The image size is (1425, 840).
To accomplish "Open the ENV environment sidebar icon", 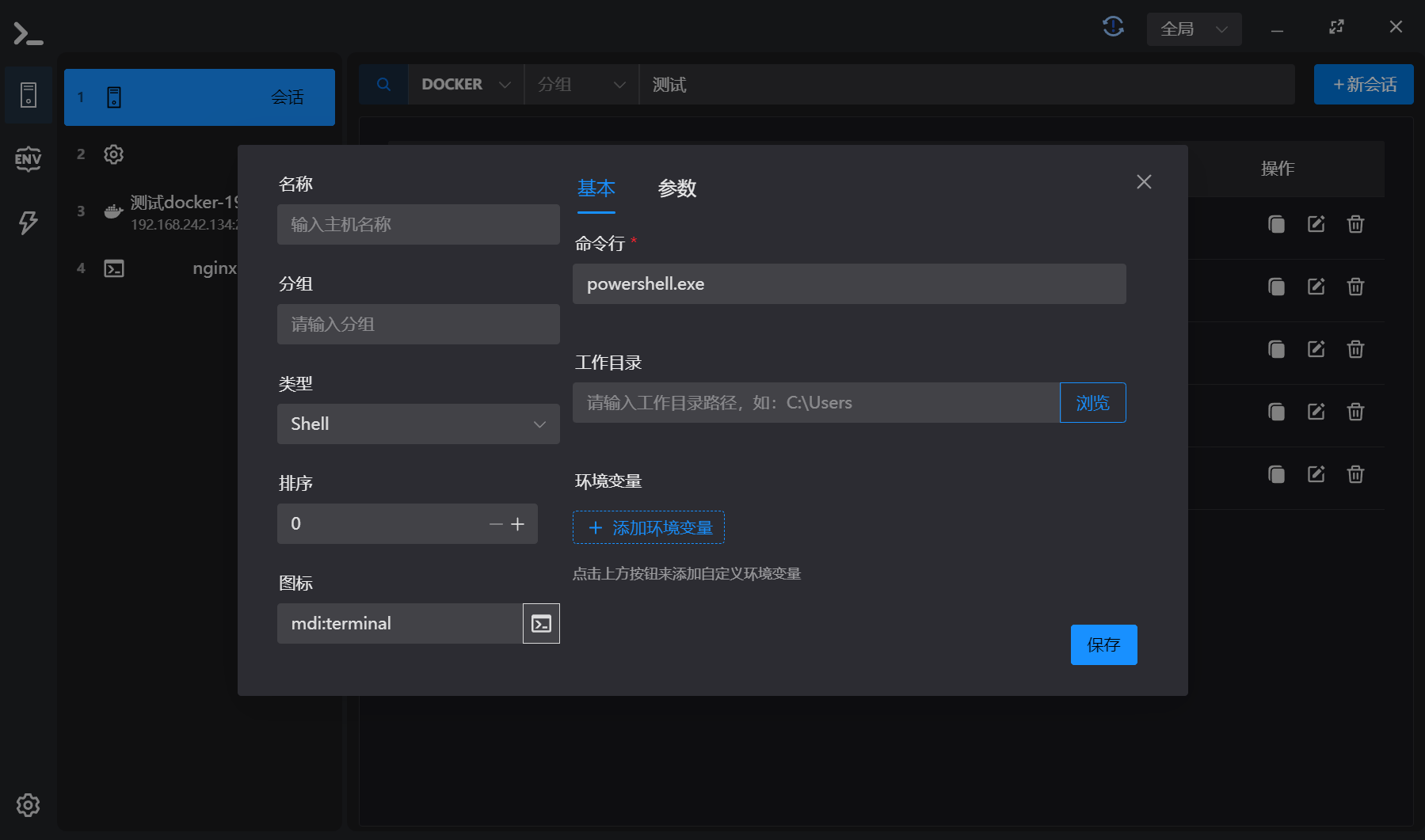I will click(28, 159).
